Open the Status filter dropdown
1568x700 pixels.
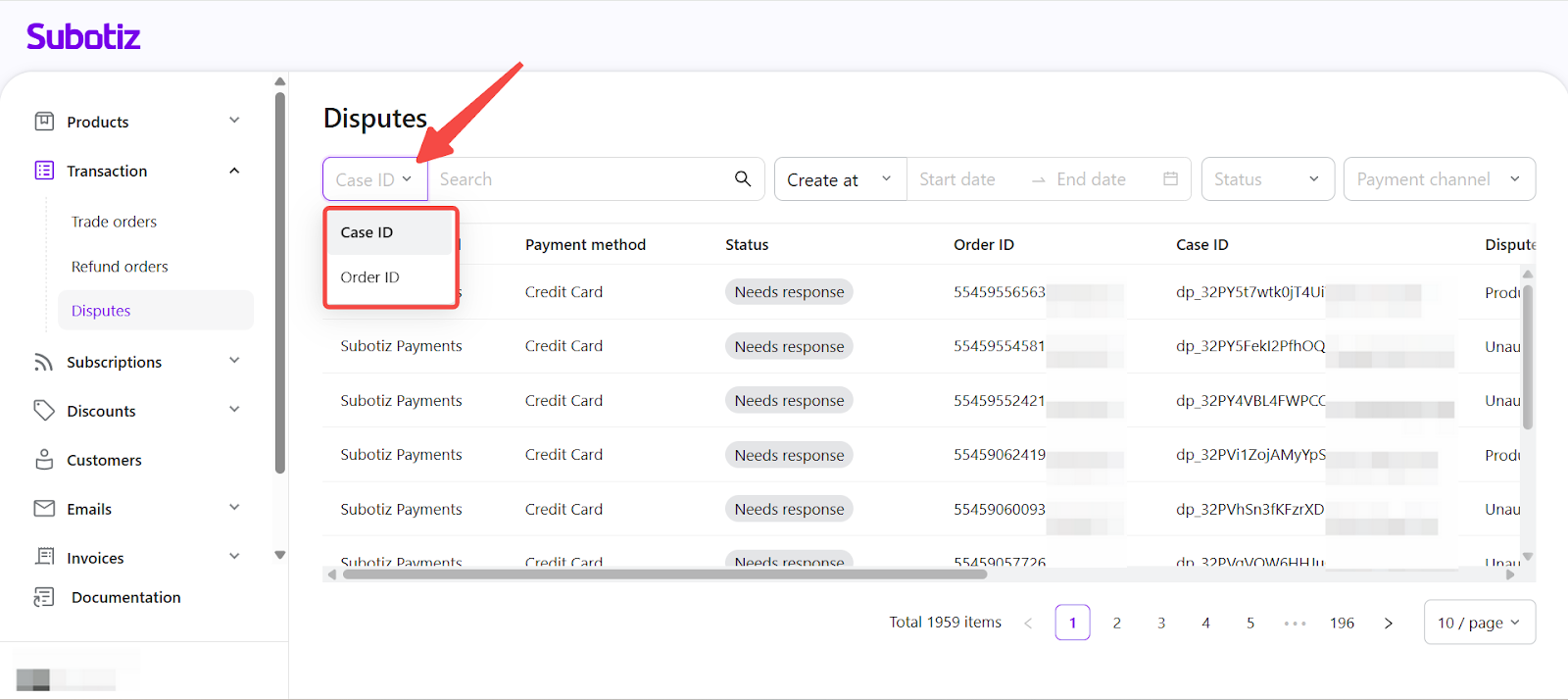pyautogui.click(x=1267, y=179)
